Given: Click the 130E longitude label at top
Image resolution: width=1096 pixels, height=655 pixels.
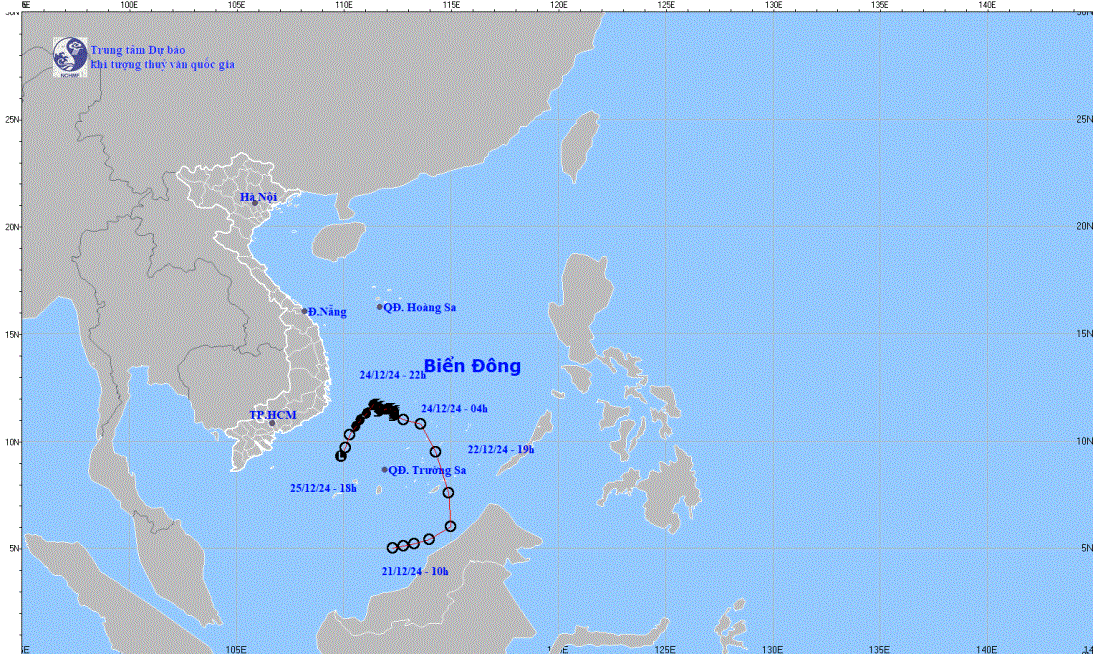Looking at the screenshot, I should (773, 5).
